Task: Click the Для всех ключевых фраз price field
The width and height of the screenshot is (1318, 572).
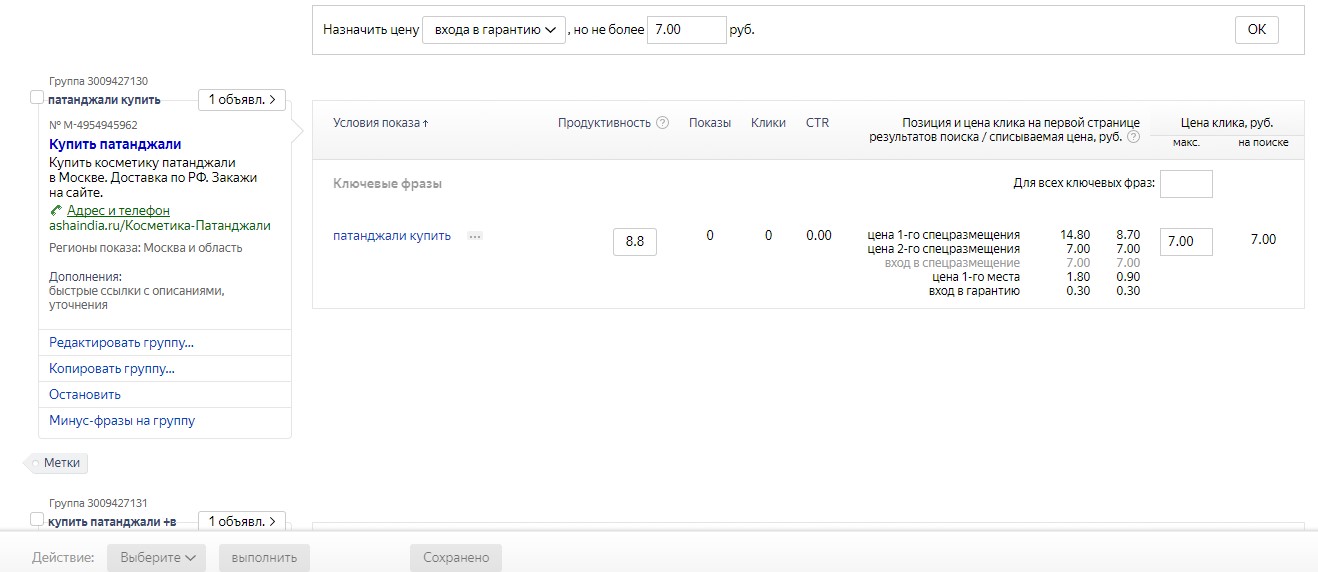Action: [1186, 184]
